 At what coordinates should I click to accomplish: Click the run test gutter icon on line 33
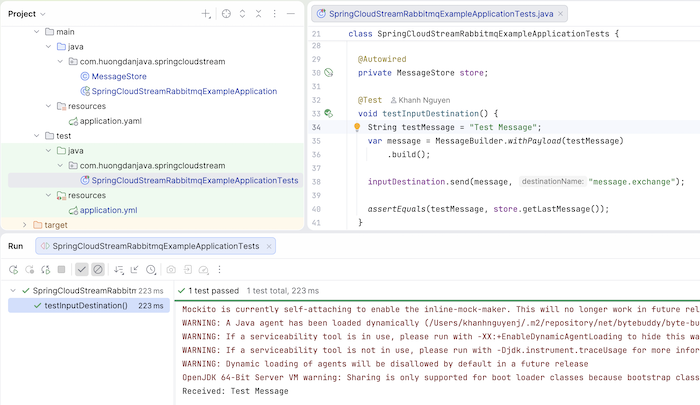[329, 113]
